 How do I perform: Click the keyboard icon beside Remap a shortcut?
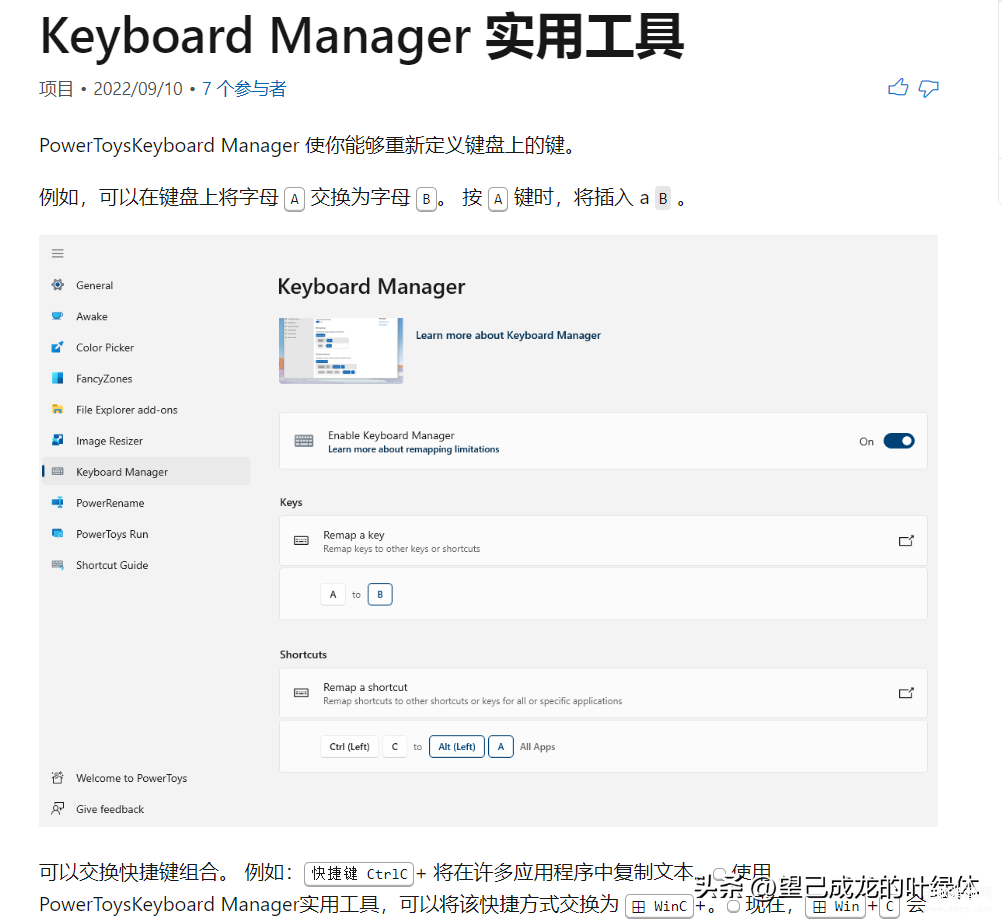[x=301, y=693]
